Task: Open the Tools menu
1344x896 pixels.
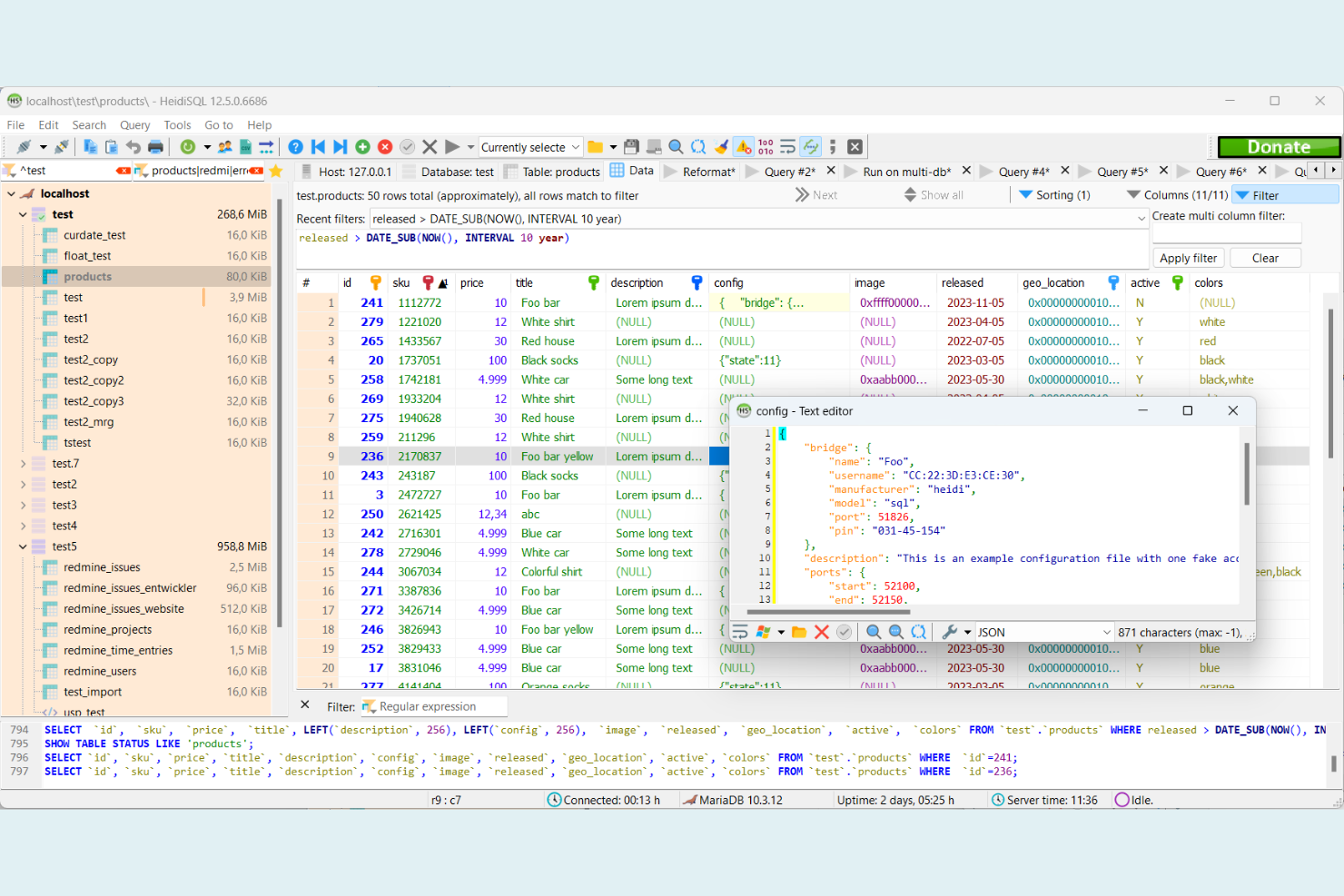Action: pyautogui.click(x=177, y=125)
